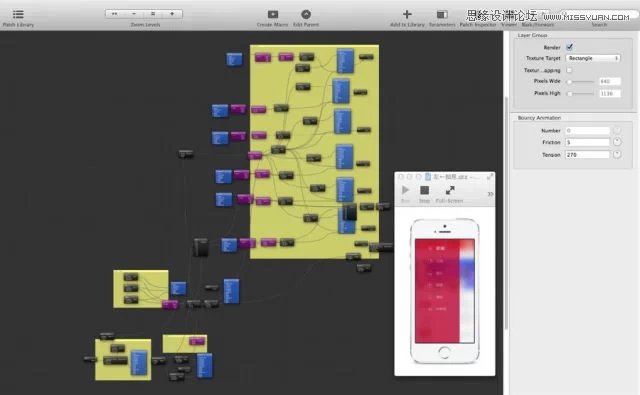Viewport: 640px width, 395px height.
Task: Click the zoom out minus button
Action: pyautogui.click(x=134, y=14)
